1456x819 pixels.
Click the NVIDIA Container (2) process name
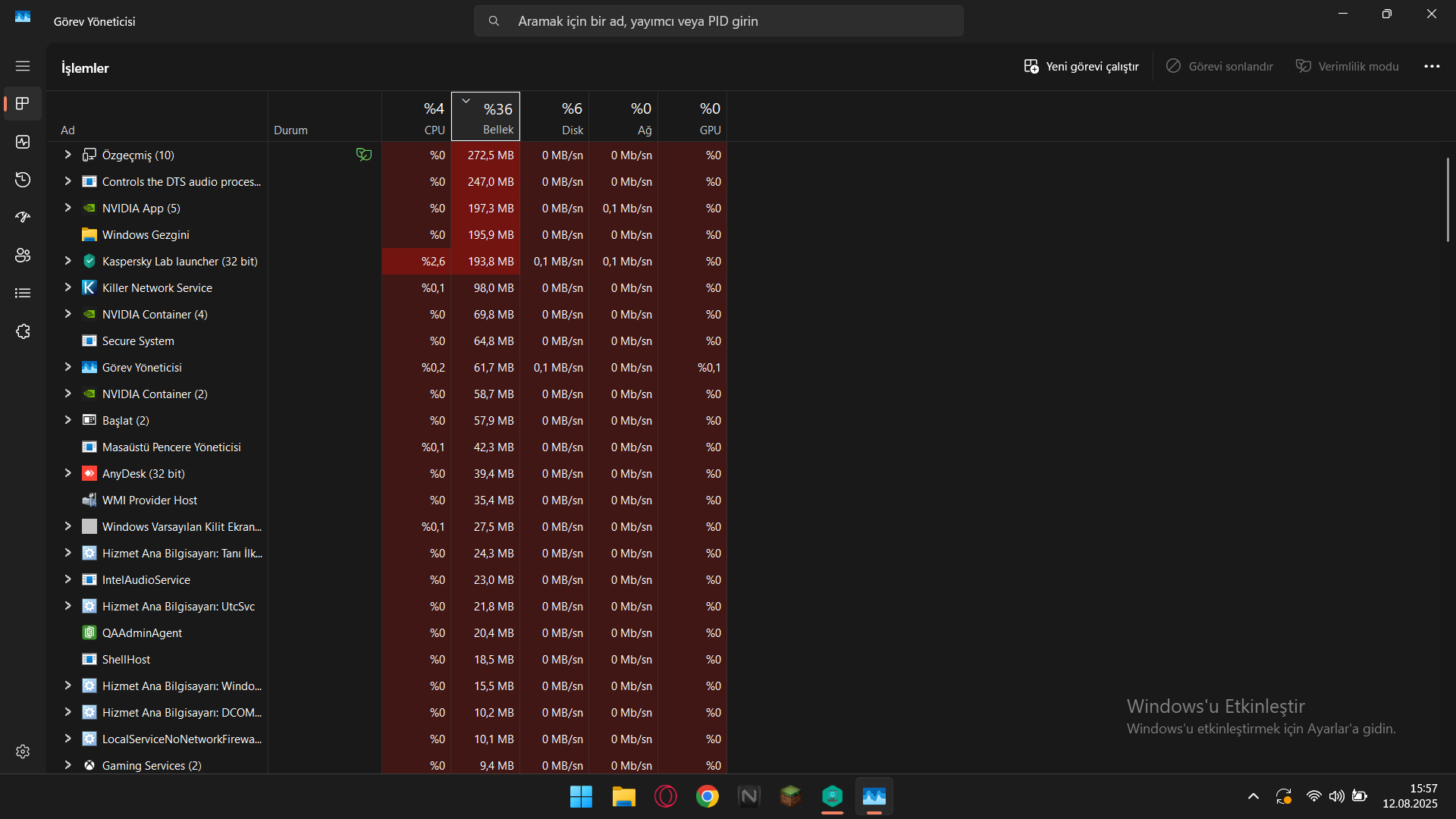coord(155,394)
